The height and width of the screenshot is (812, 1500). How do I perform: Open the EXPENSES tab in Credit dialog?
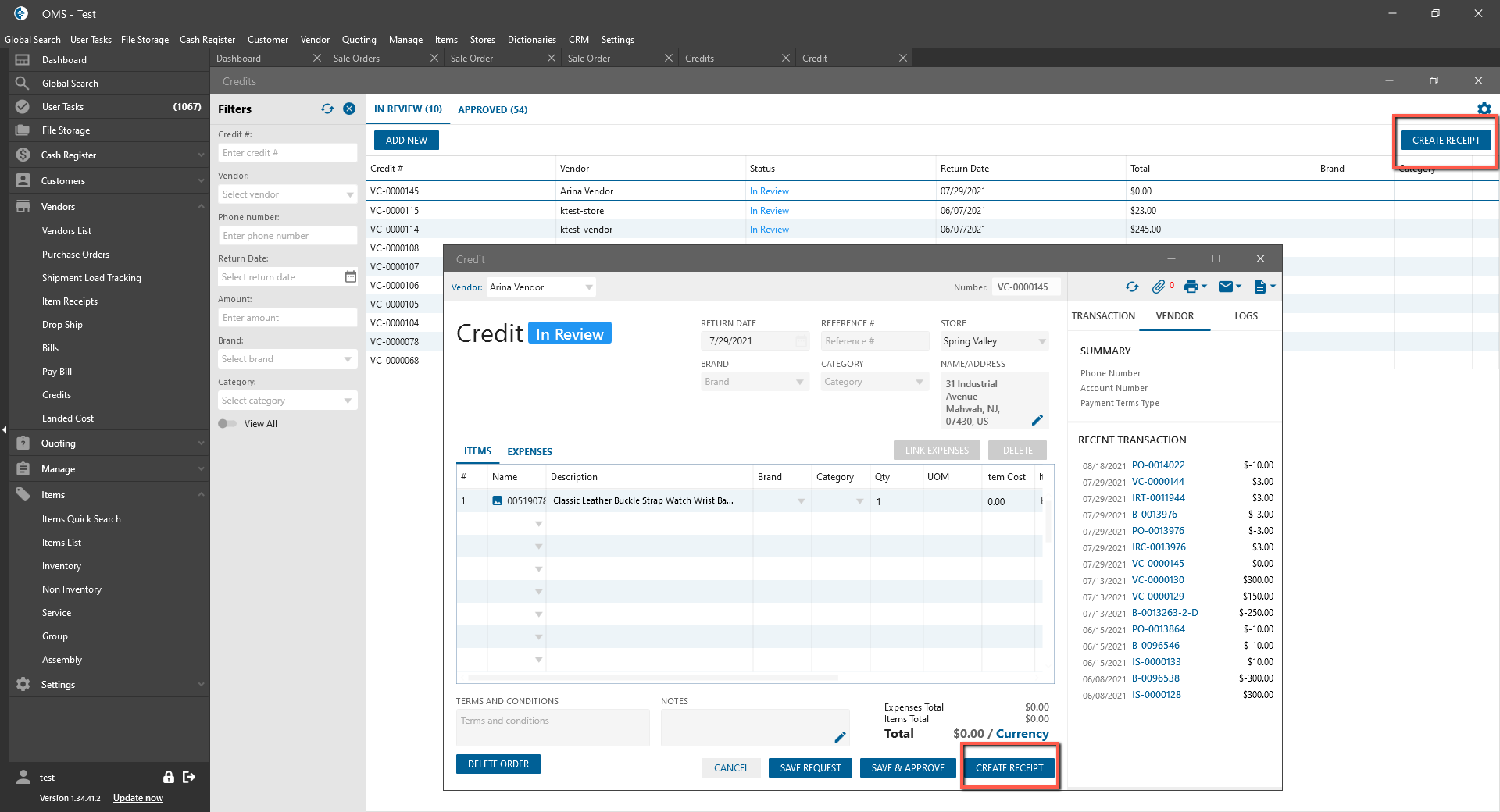click(x=529, y=452)
